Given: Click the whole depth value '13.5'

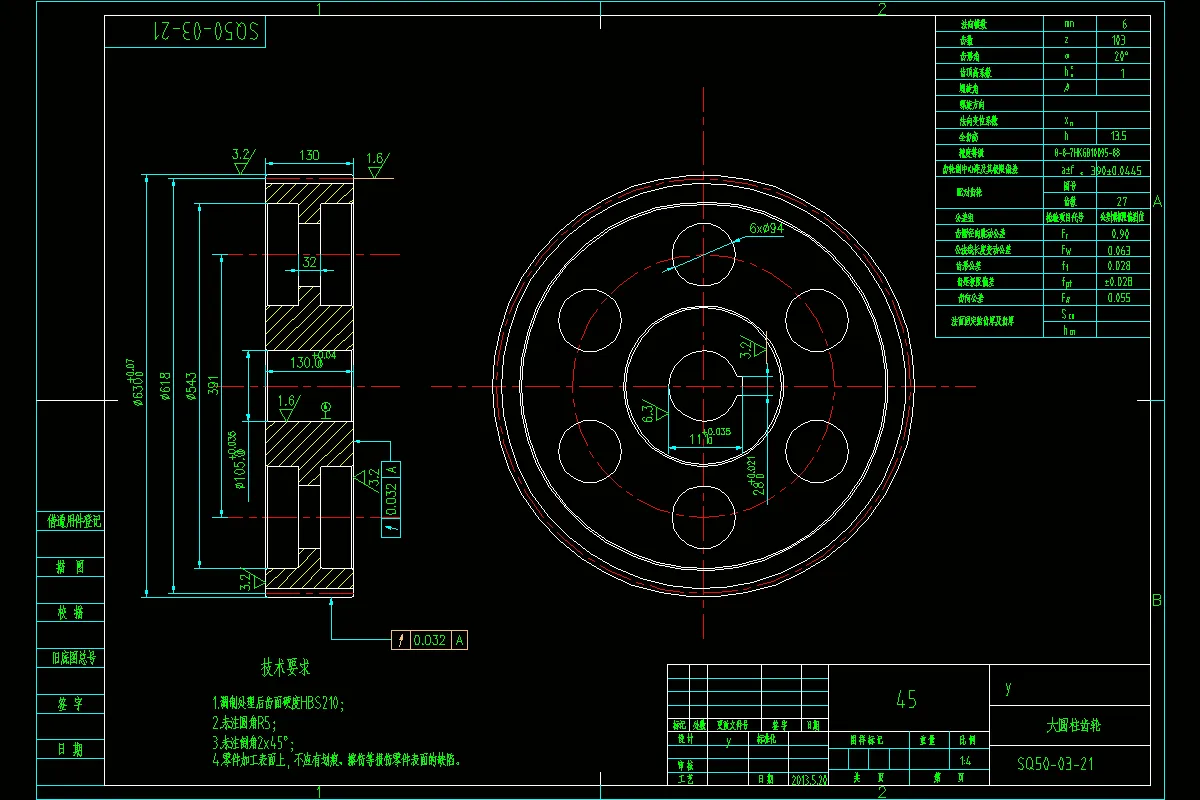Looking at the screenshot, I should pos(1123,136).
